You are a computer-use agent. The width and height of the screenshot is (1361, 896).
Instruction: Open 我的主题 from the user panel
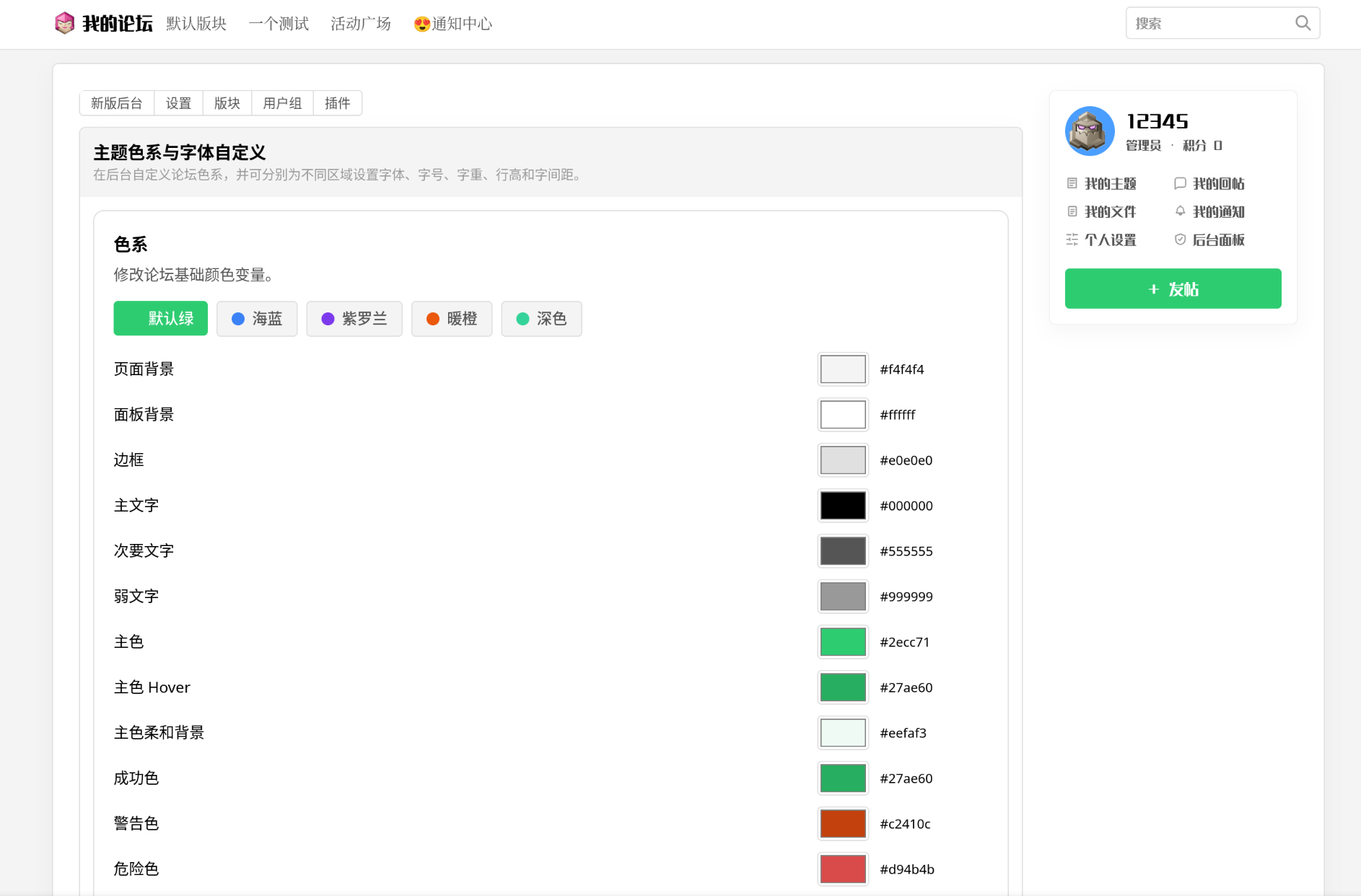click(1101, 184)
